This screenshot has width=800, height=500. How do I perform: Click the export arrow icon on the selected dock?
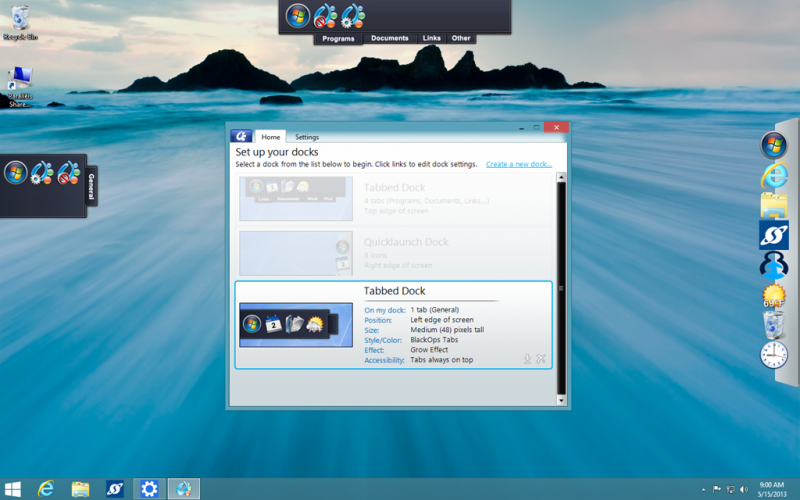527,358
